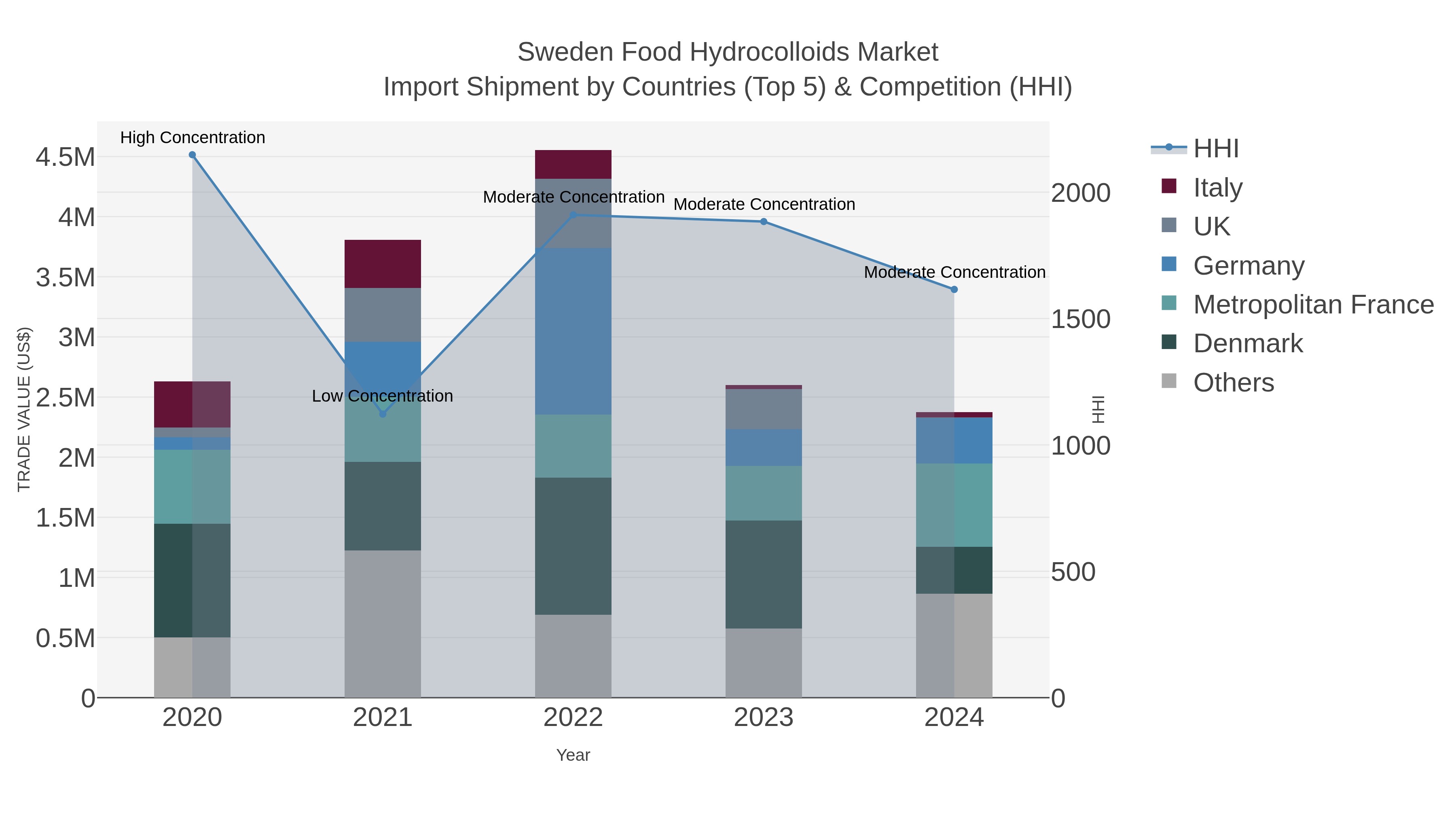This screenshot has height=819, width=1456.
Task: Click the 2023 x-axis label
Action: 764,718
